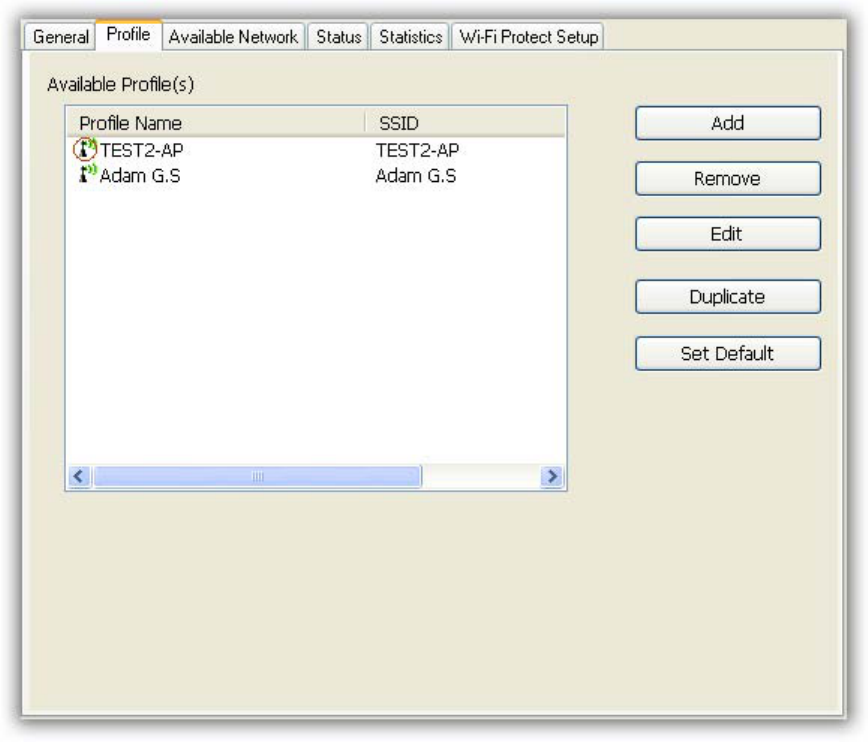Viewport: 868px width, 742px height.
Task: Duplicate the selected profile
Action: click(728, 297)
